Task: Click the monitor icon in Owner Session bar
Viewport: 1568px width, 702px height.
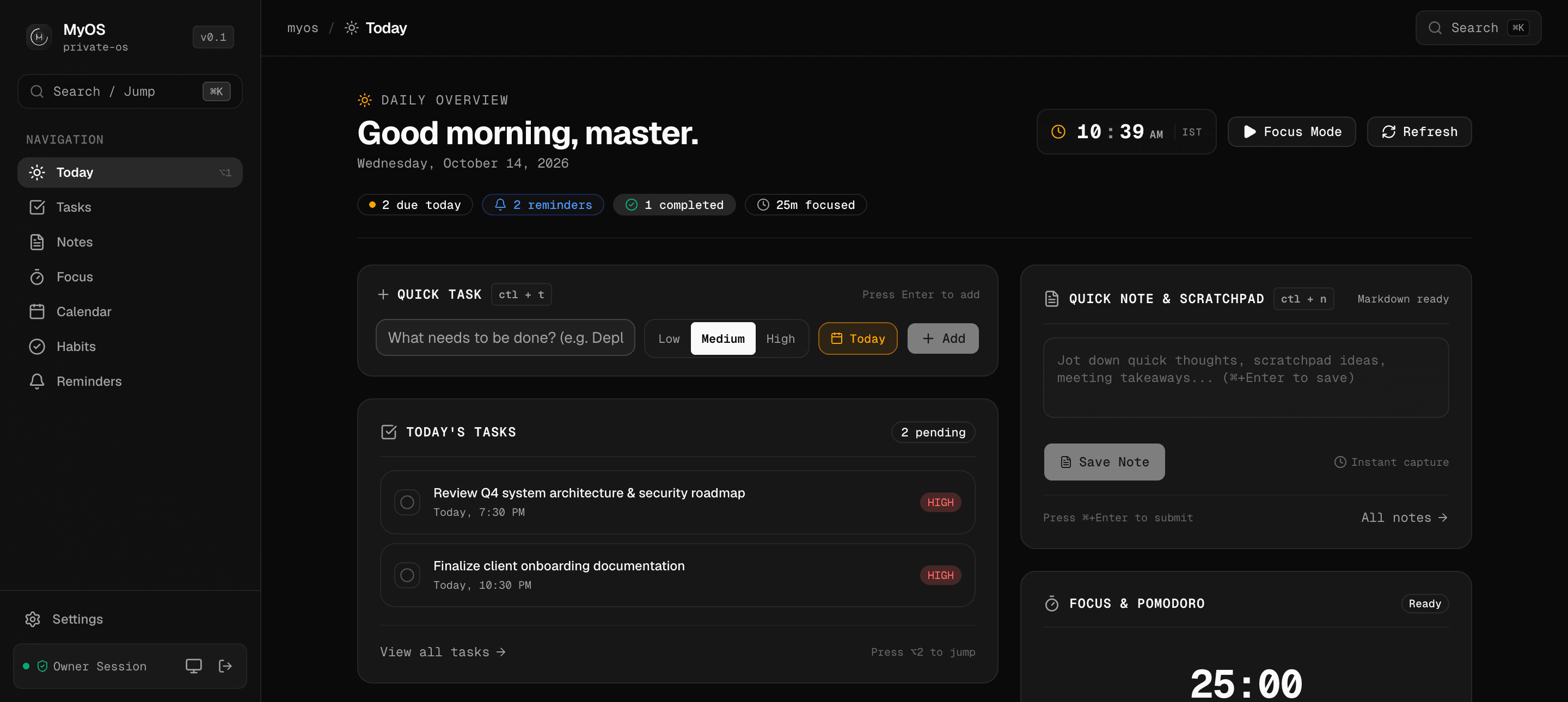Action: pyautogui.click(x=194, y=666)
